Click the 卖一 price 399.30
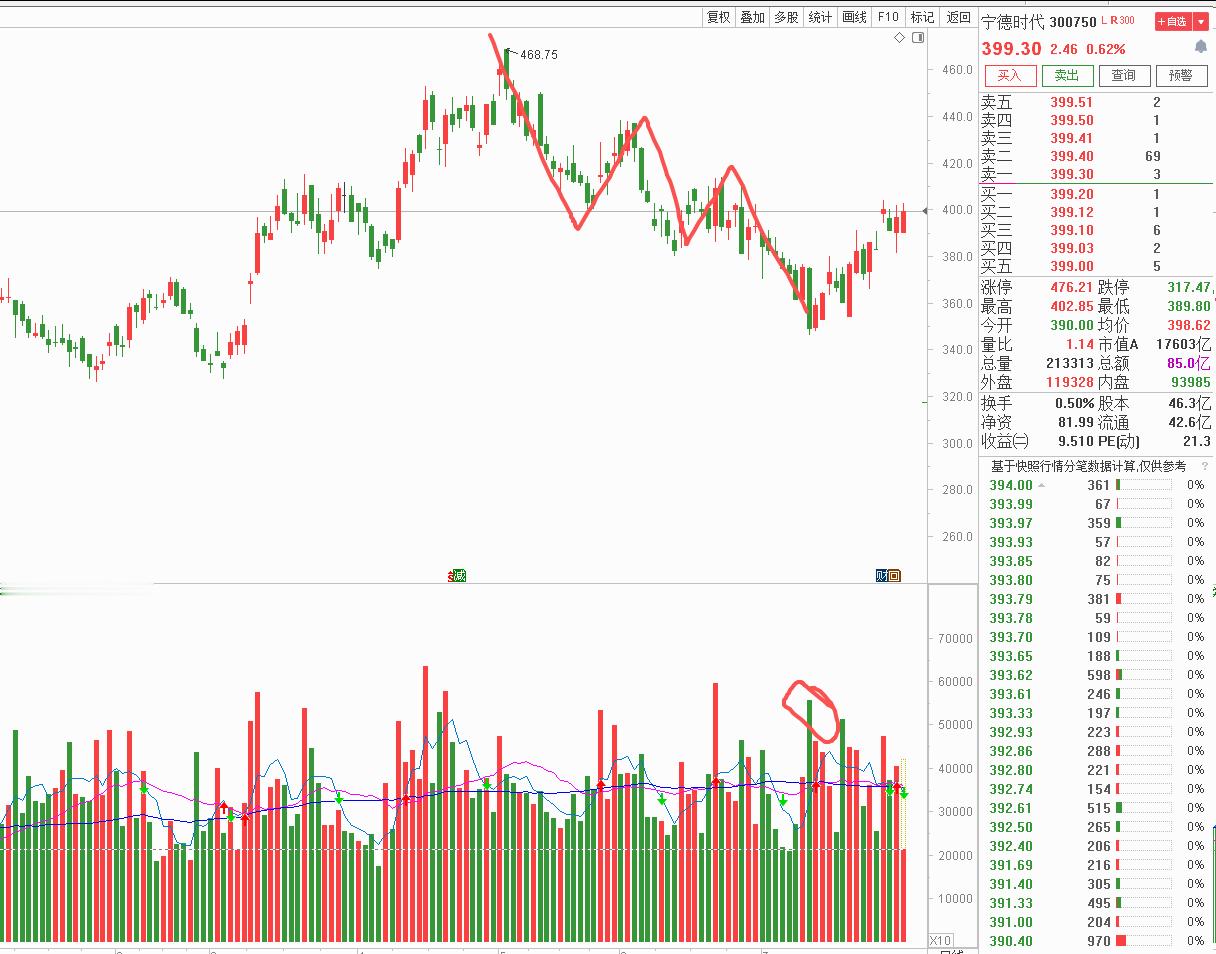The image size is (1216, 954). pos(1071,174)
